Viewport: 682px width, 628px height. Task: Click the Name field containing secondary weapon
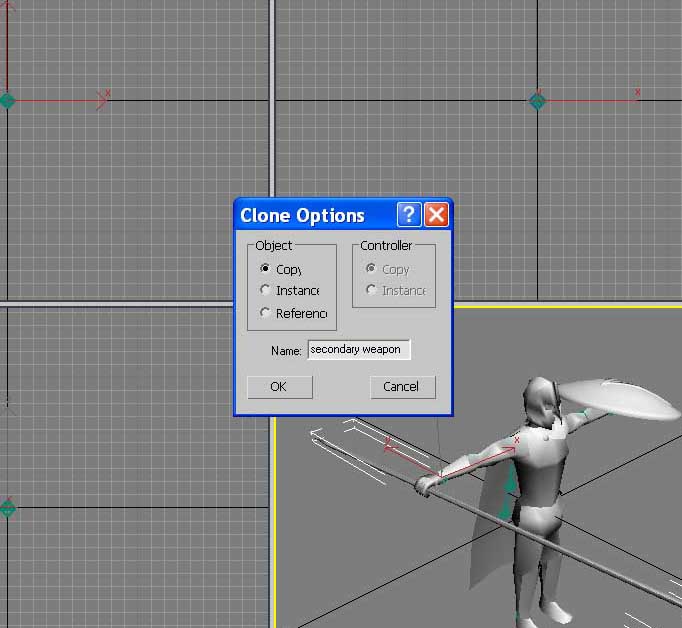pos(359,350)
